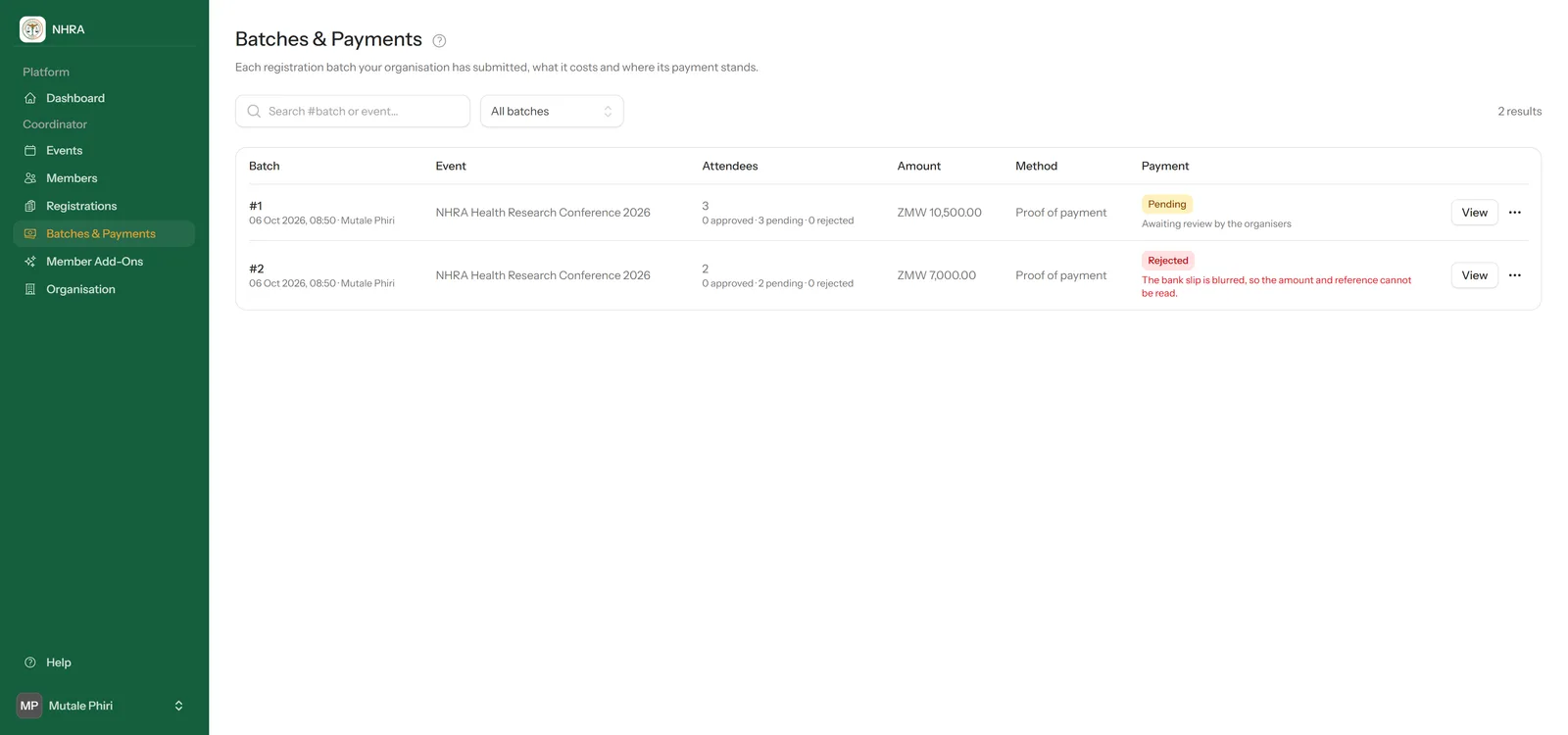Click the help icon beside Batches & Payments title
1568x735 pixels.
[x=439, y=41]
